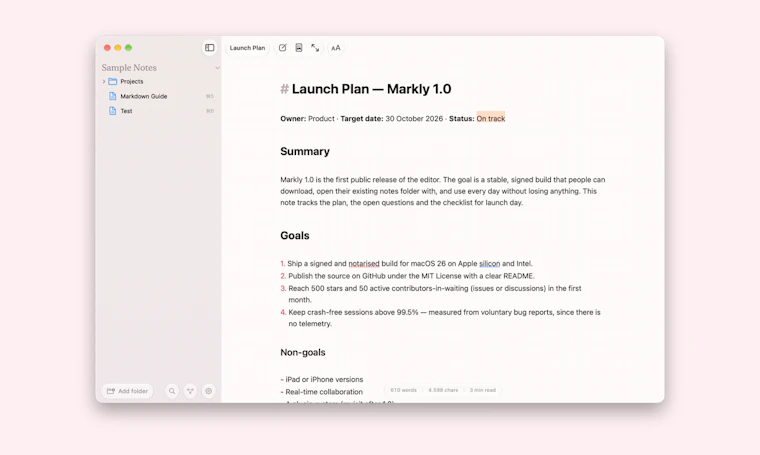Image resolution: width=760 pixels, height=455 pixels.
Task: Click the 'Launch Plan — Markly 1.0' heading
Action: coord(371,89)
